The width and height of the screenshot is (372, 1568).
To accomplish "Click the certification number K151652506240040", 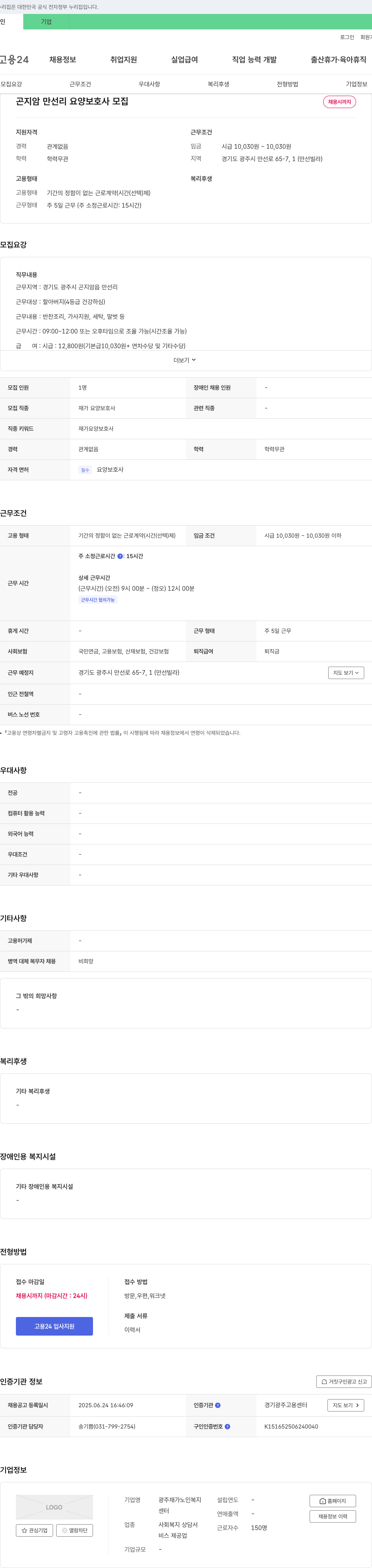I will tap(291, 1426).
